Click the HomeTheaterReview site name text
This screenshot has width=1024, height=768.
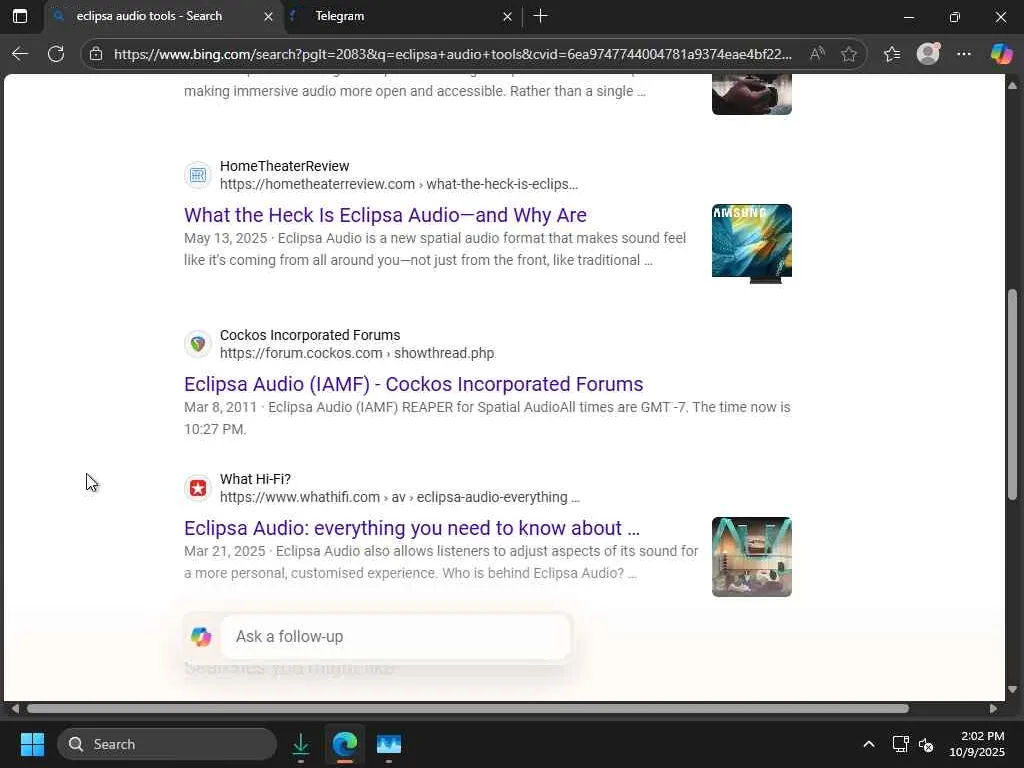click(x=285, y=166)
